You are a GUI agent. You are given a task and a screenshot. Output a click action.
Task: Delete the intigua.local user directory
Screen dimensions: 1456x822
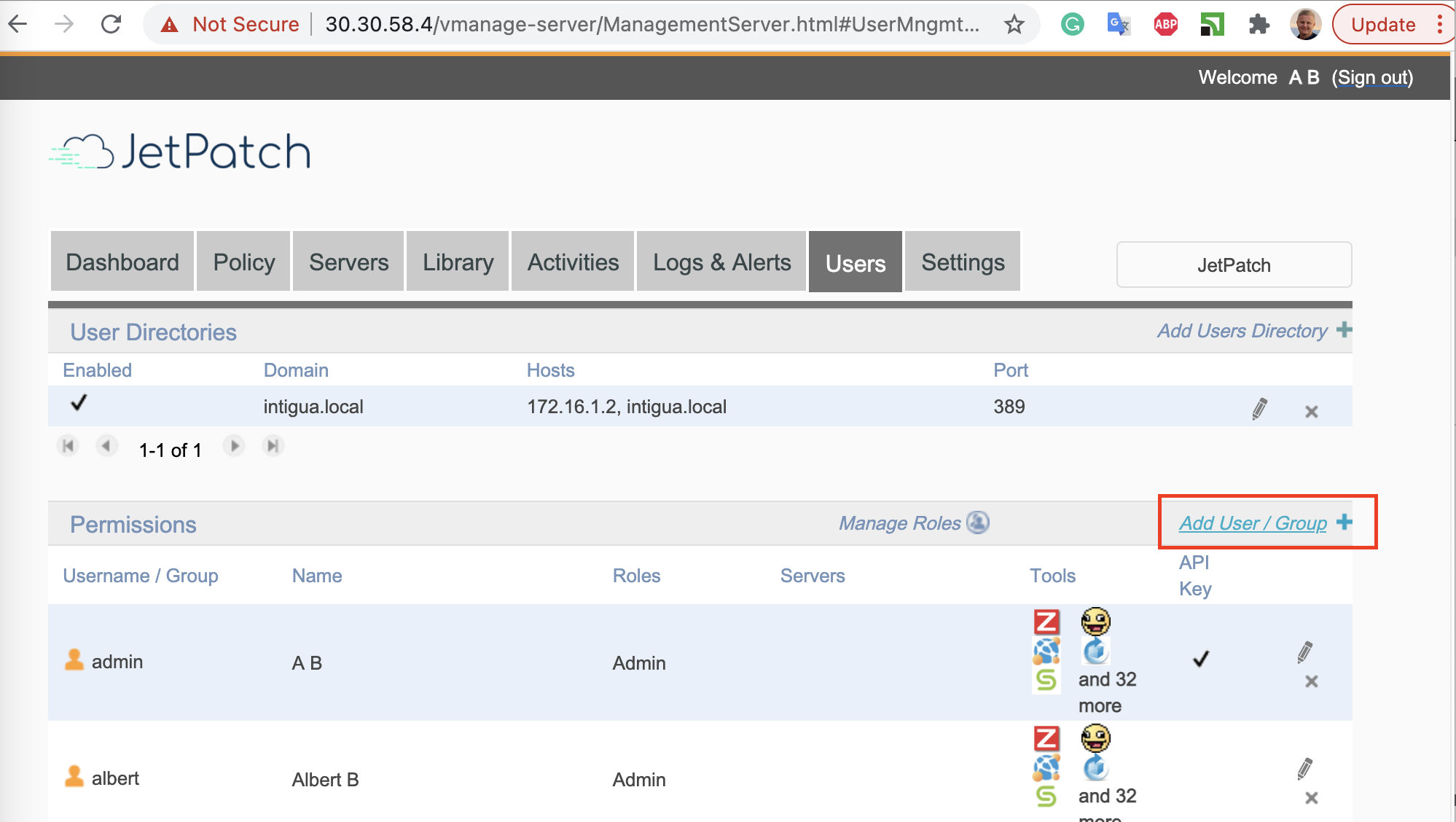click(1311, 412)
